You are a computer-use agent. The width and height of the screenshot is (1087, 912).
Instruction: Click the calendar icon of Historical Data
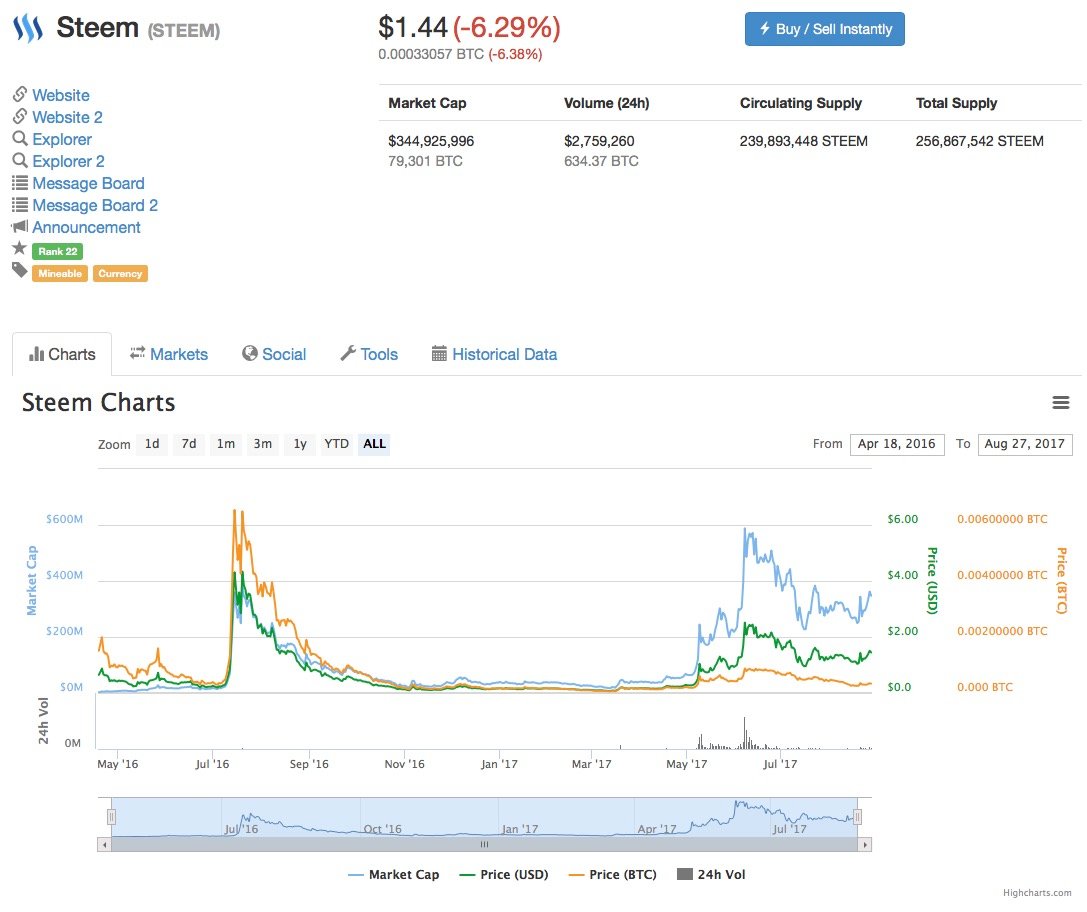pyautogui.click(x=439, y=353)
